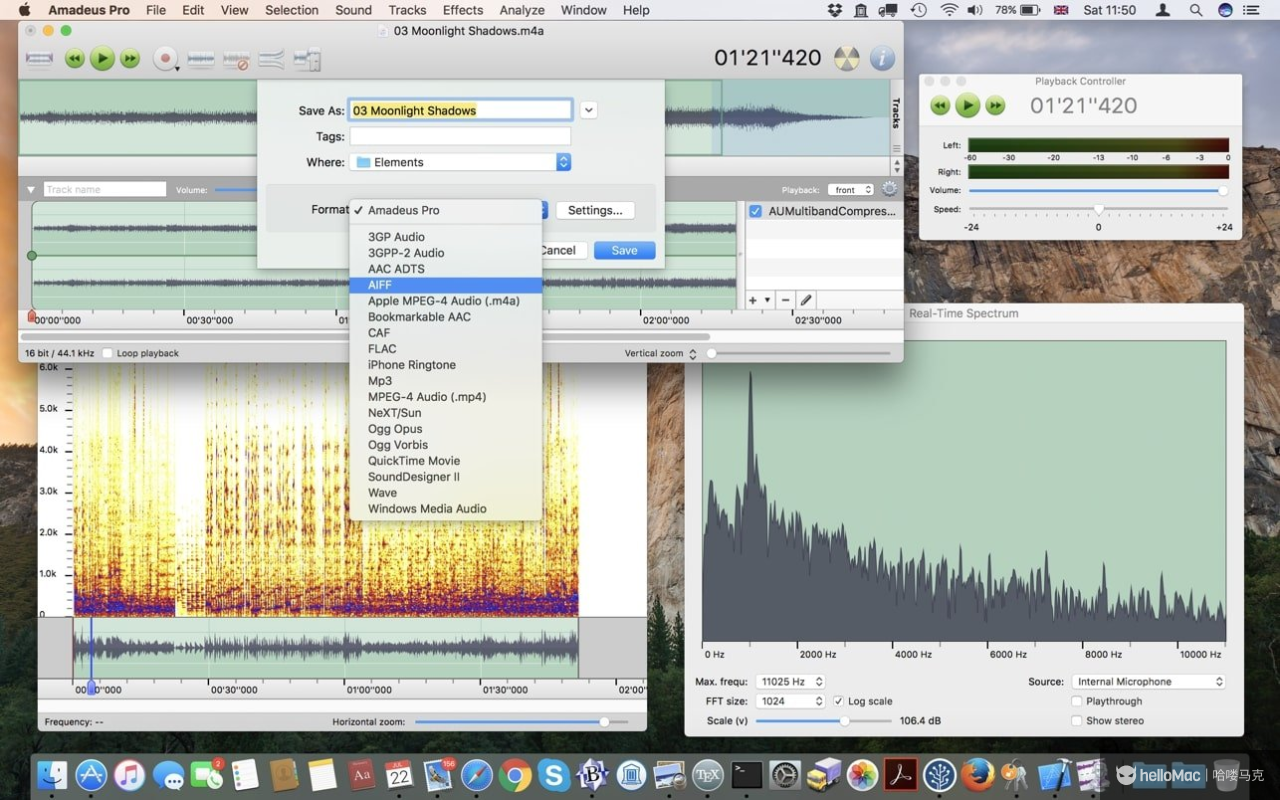The image size is (1280, 800).
Task: Open Terminal from the dock
Action: [x=747, y=774]
